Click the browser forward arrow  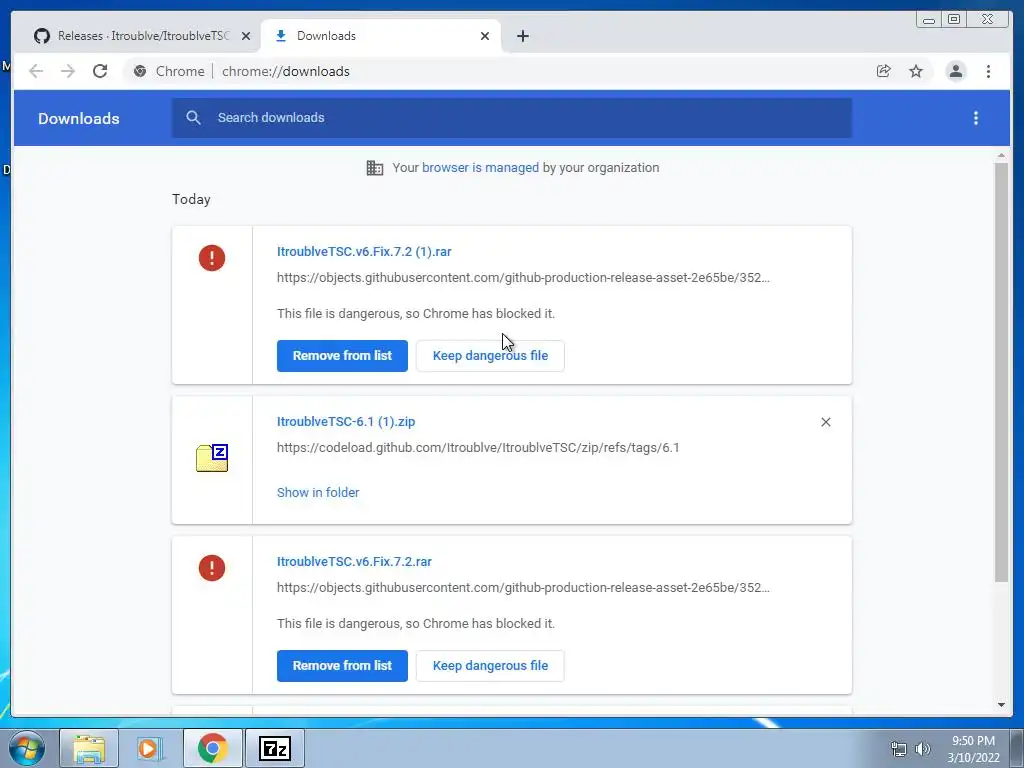pyautogui.click(x=68, y=71)
